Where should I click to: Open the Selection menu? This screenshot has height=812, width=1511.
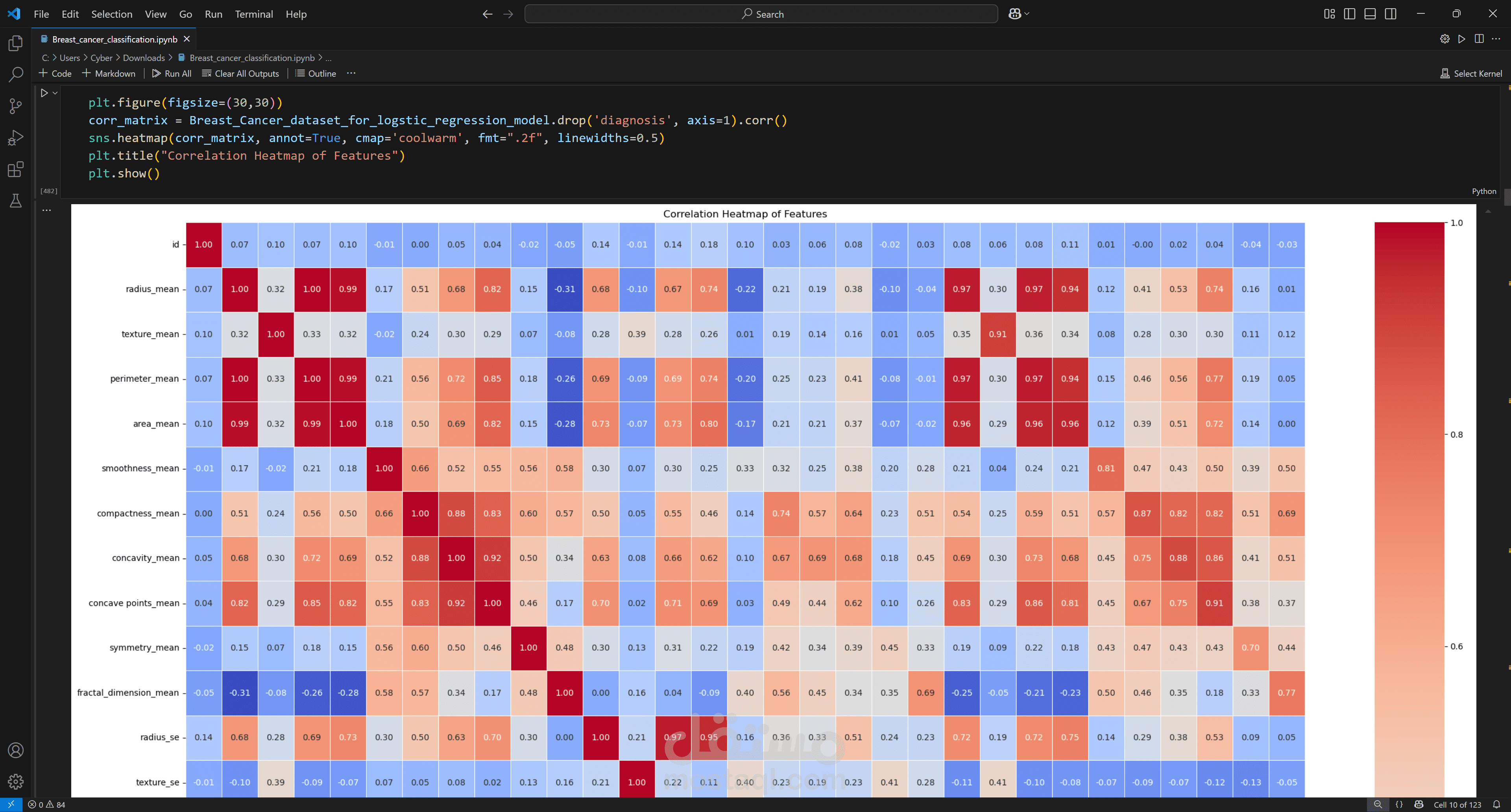[111, 14]
